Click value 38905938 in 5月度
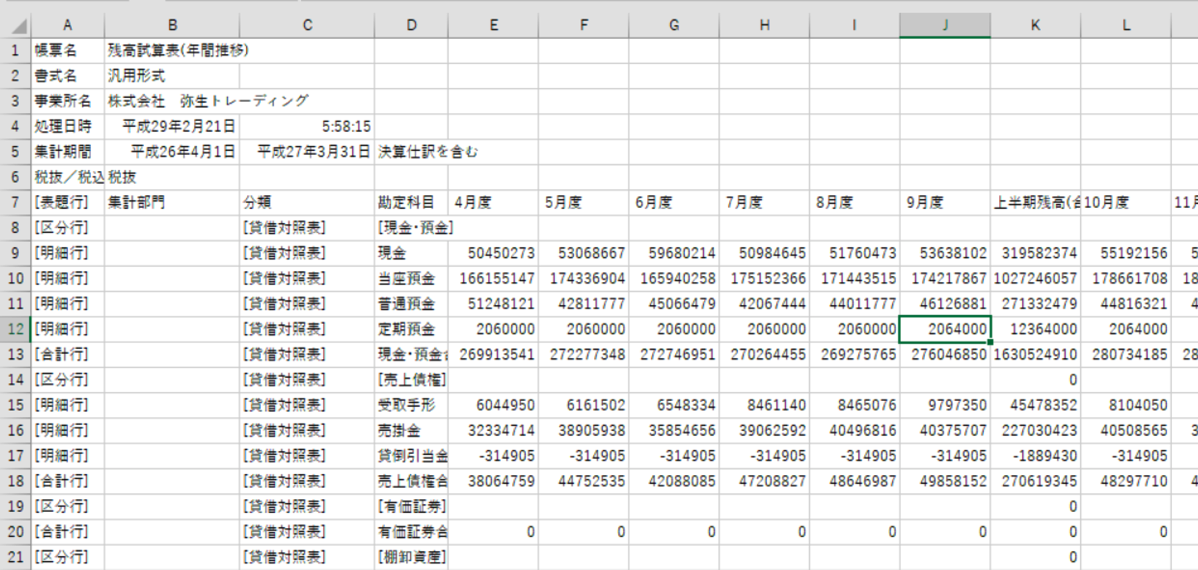The height and width of the screenshot is (570, 1198). click(584, 431)
